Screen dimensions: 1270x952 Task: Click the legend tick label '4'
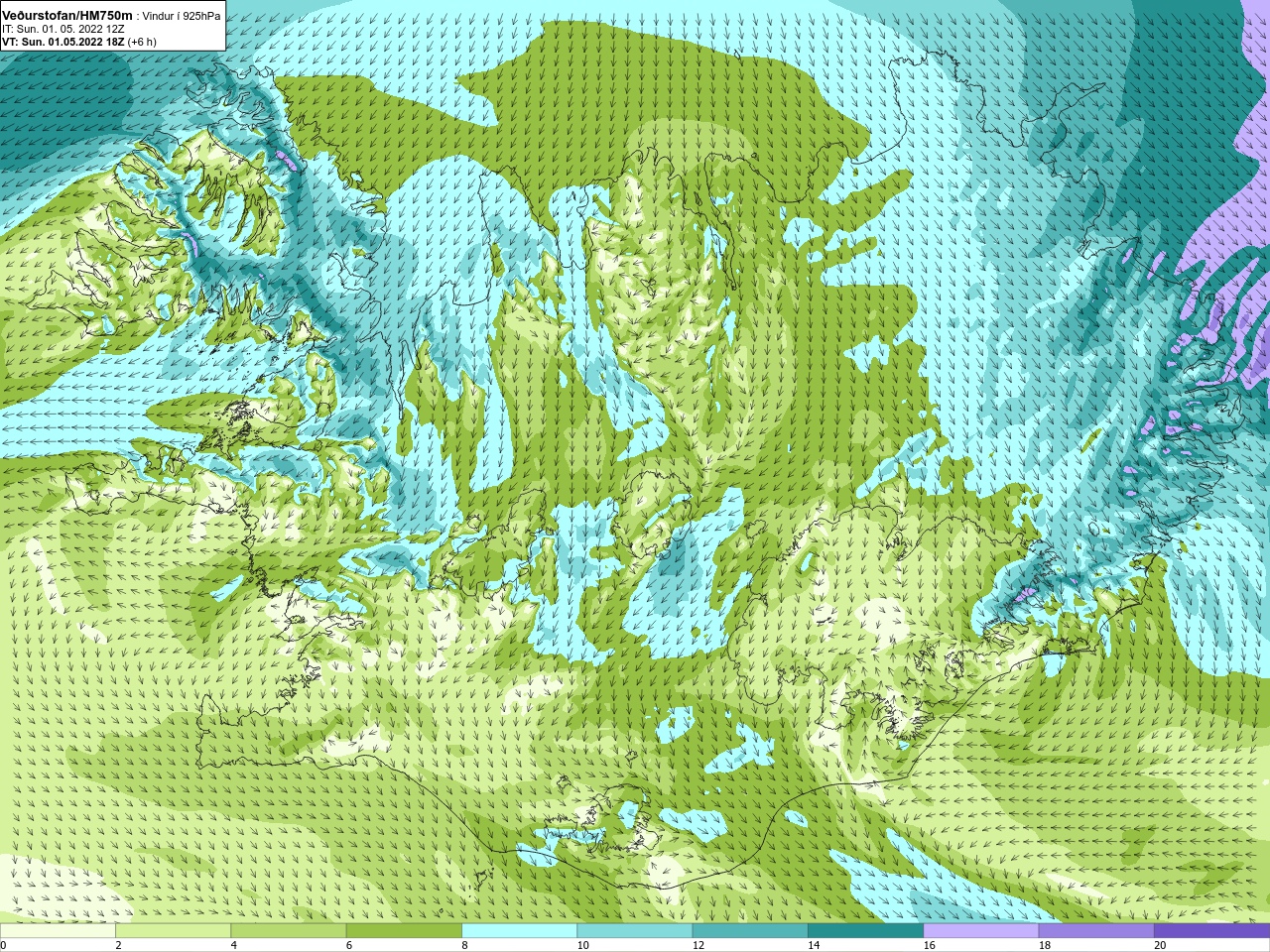233,945
